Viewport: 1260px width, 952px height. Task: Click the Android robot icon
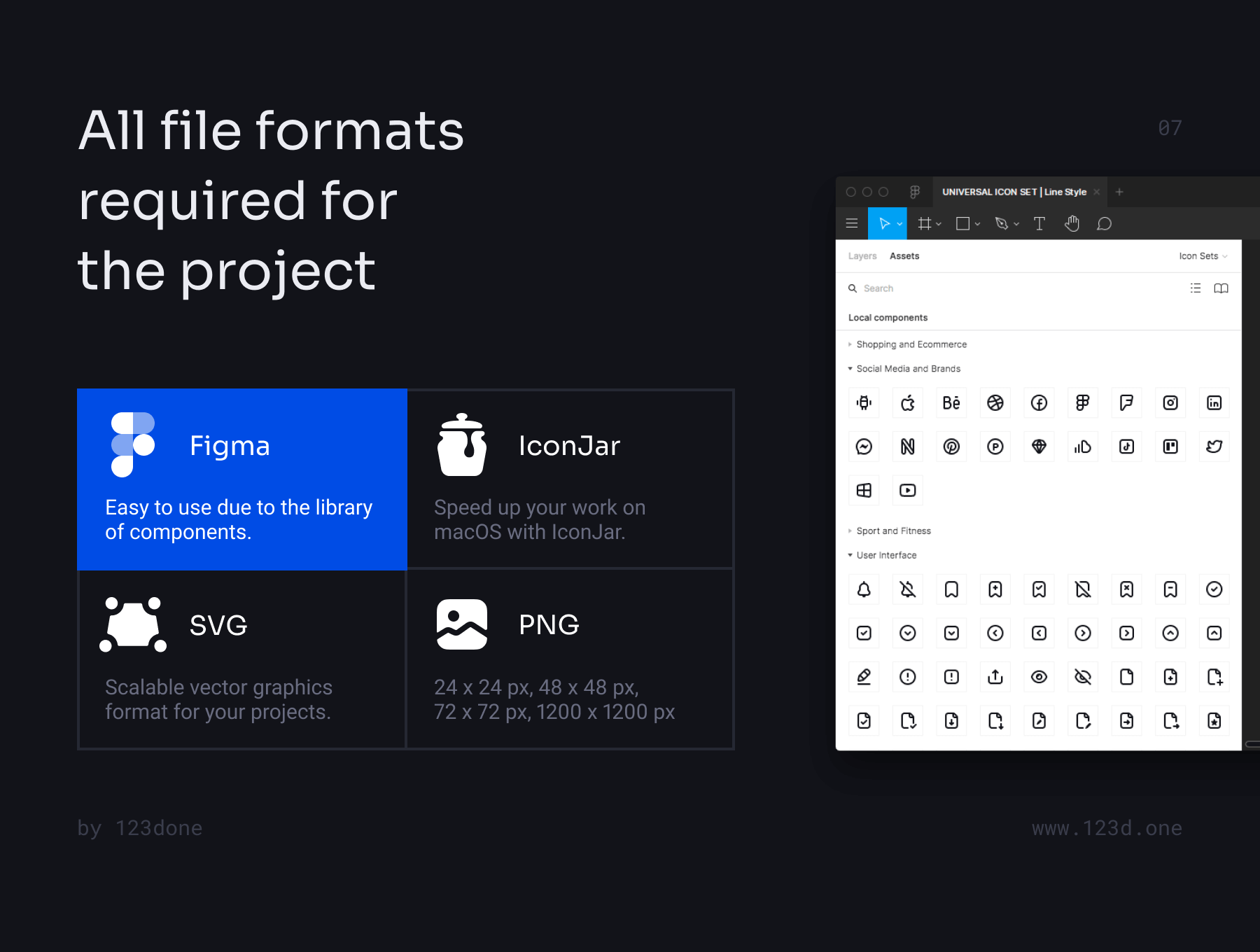[864, 402]
